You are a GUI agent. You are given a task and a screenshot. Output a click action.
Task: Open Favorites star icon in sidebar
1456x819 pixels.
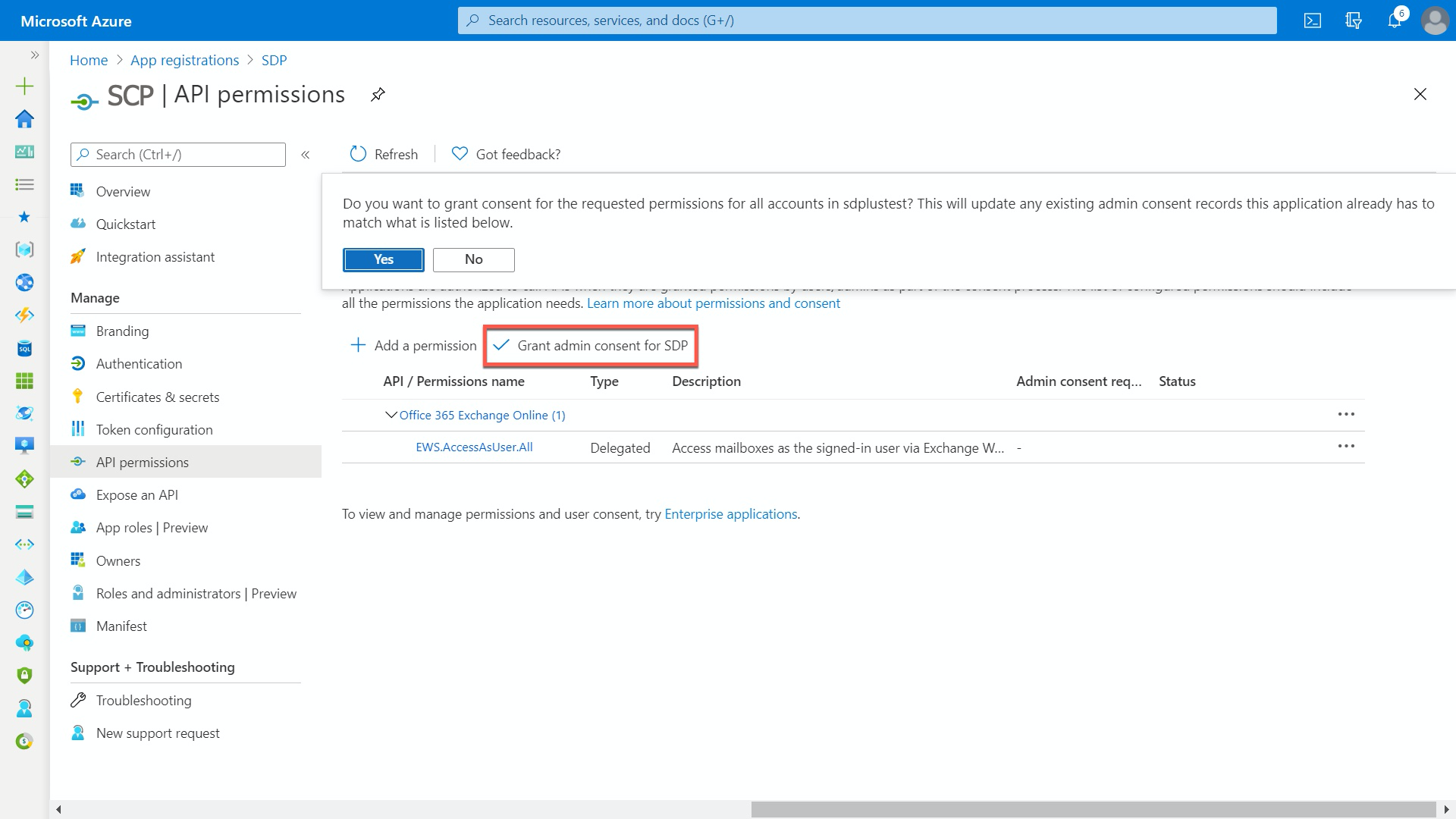pyautogui.click(x=24, y=217)
